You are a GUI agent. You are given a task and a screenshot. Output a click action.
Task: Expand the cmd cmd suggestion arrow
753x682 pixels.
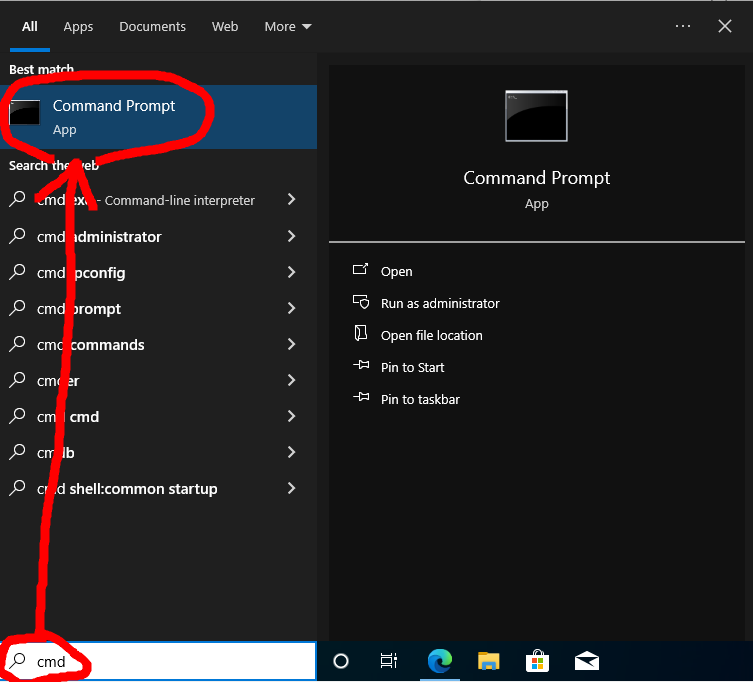coord(291,416)
